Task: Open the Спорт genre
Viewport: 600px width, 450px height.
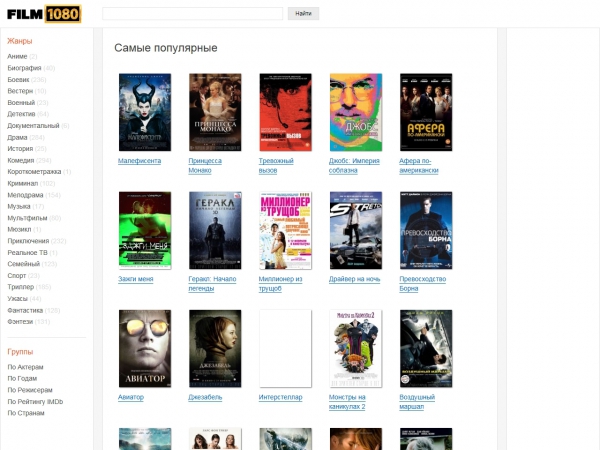Action: (16, 276)
